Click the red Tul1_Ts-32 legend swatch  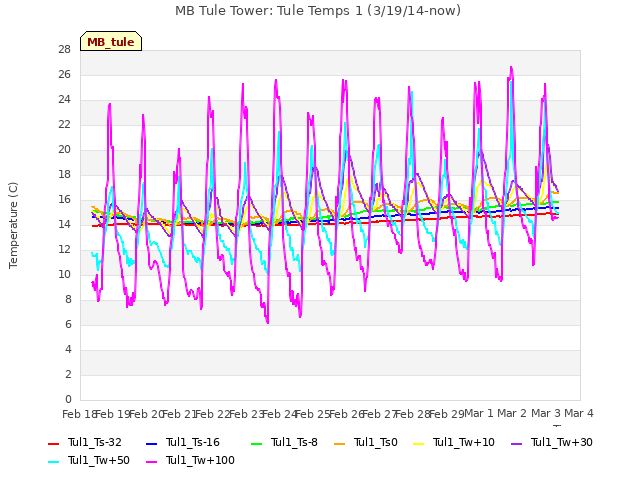click(x=53, y=444)
